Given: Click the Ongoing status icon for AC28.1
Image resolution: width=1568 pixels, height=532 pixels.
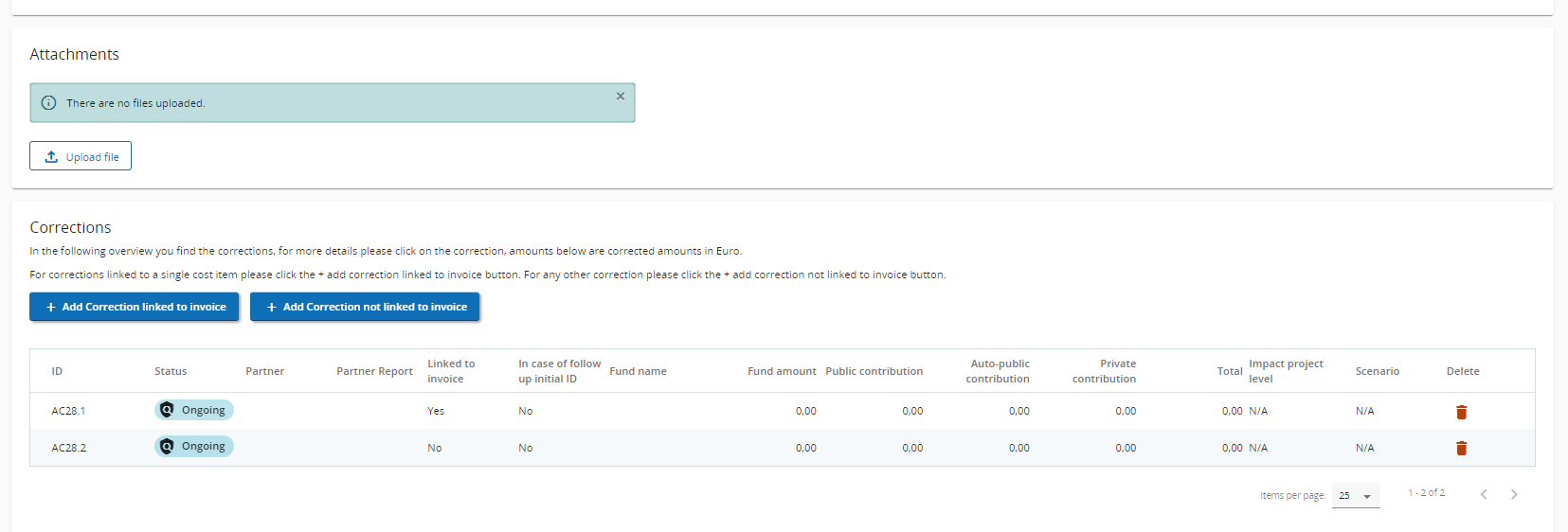Looking at the screenshot, I should click(x=167, y=410).
